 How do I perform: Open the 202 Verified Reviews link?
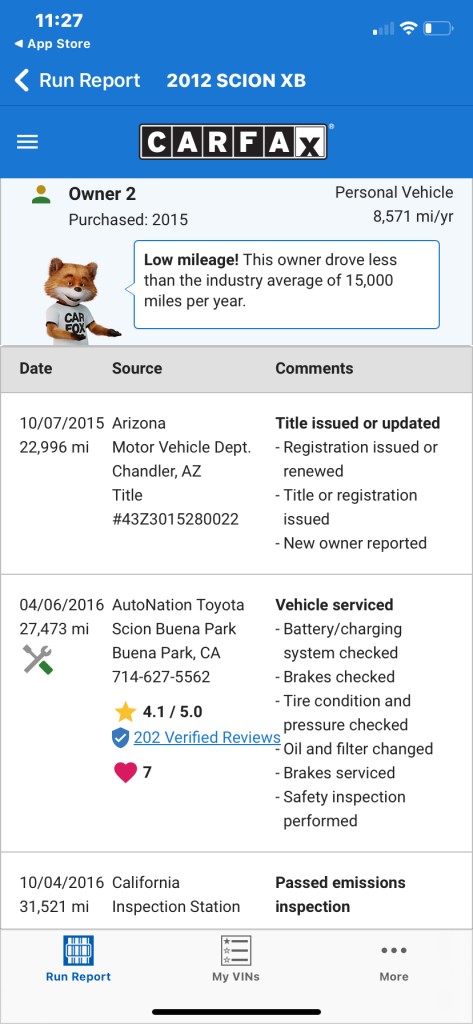click(x=207, y=737)
